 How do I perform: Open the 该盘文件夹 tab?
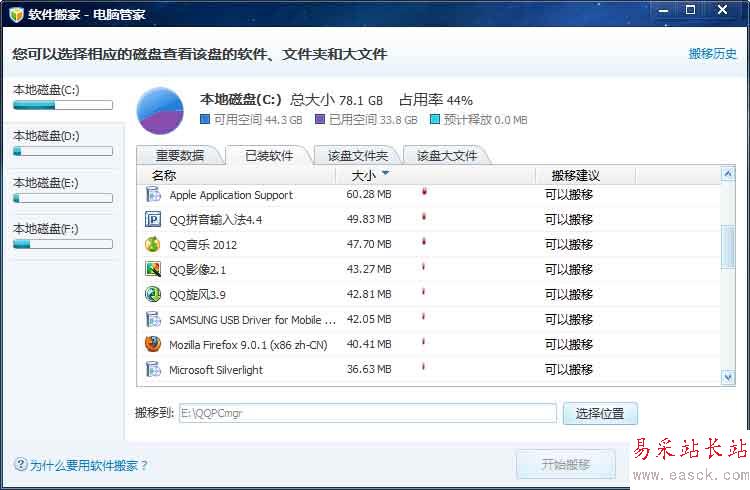[x=357, y=156]
